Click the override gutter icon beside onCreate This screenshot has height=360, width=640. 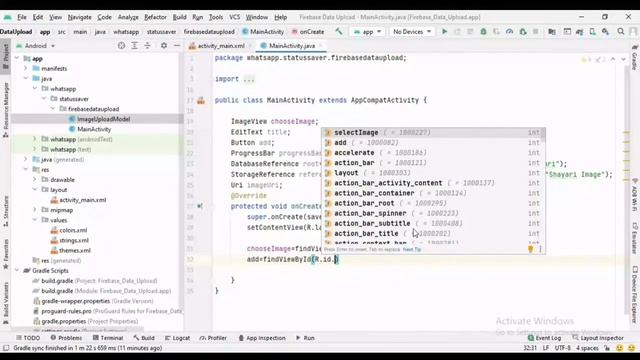pos(200,206)
